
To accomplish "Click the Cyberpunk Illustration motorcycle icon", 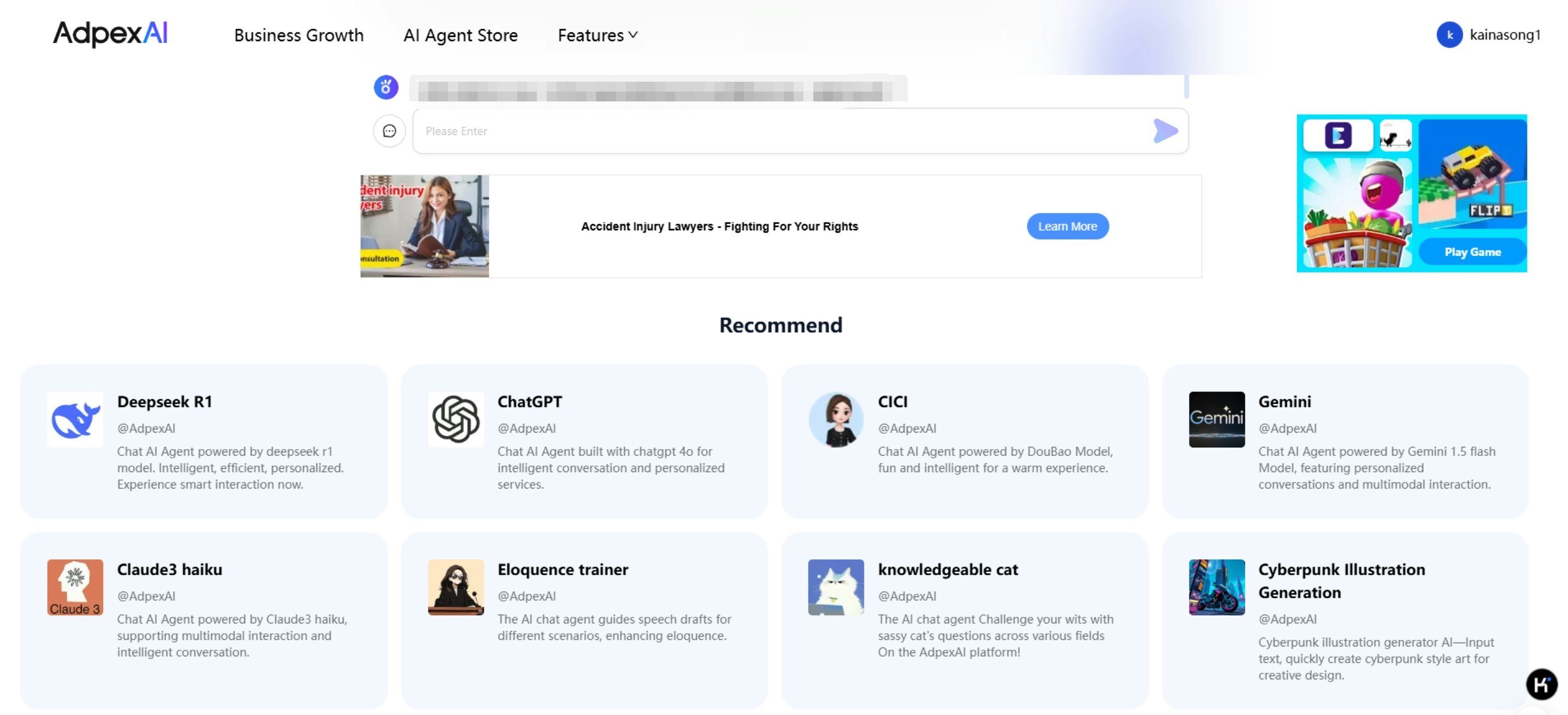I will [1217, 587].
